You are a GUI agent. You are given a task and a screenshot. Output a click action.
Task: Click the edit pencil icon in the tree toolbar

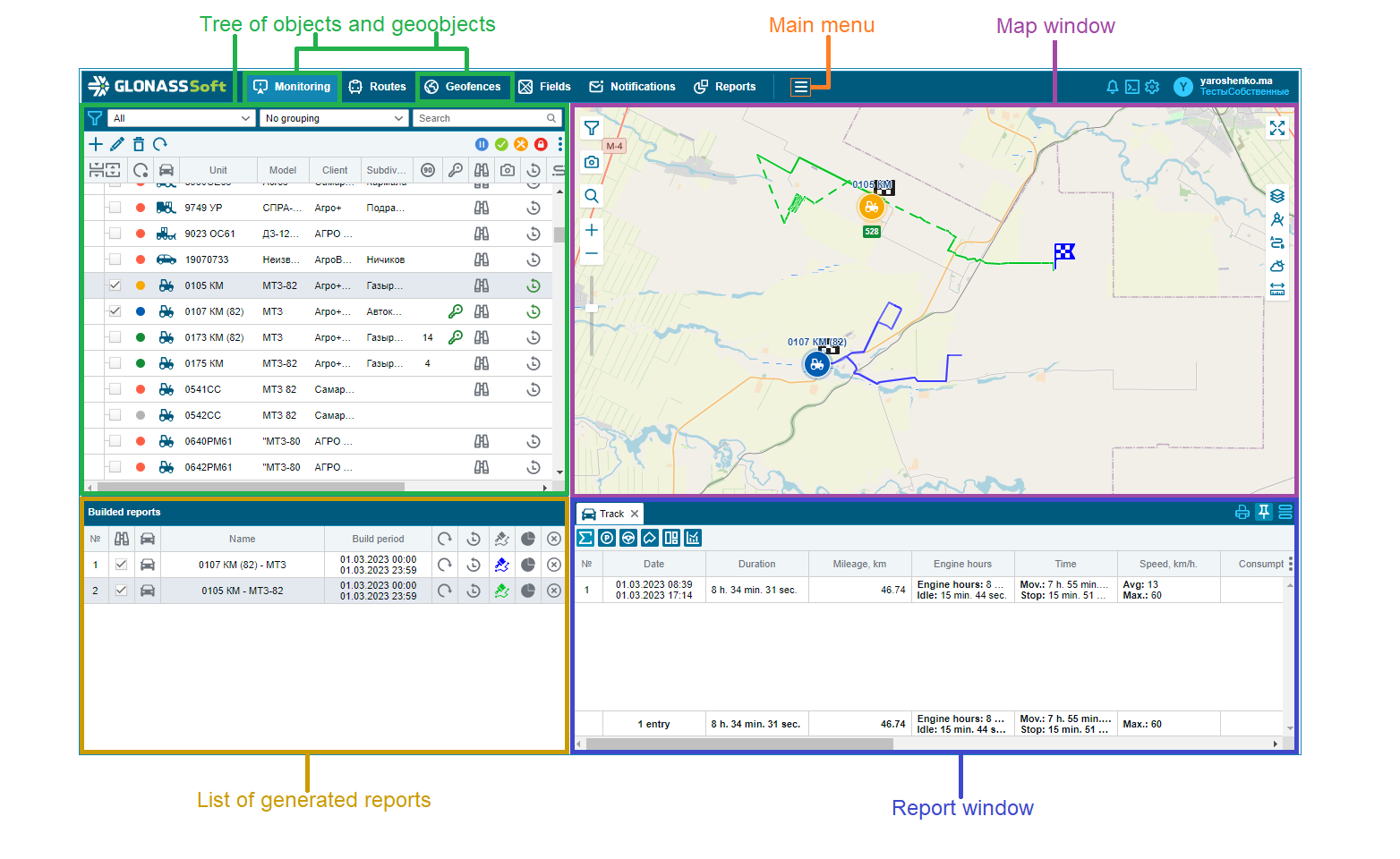(x=117, y=144)
